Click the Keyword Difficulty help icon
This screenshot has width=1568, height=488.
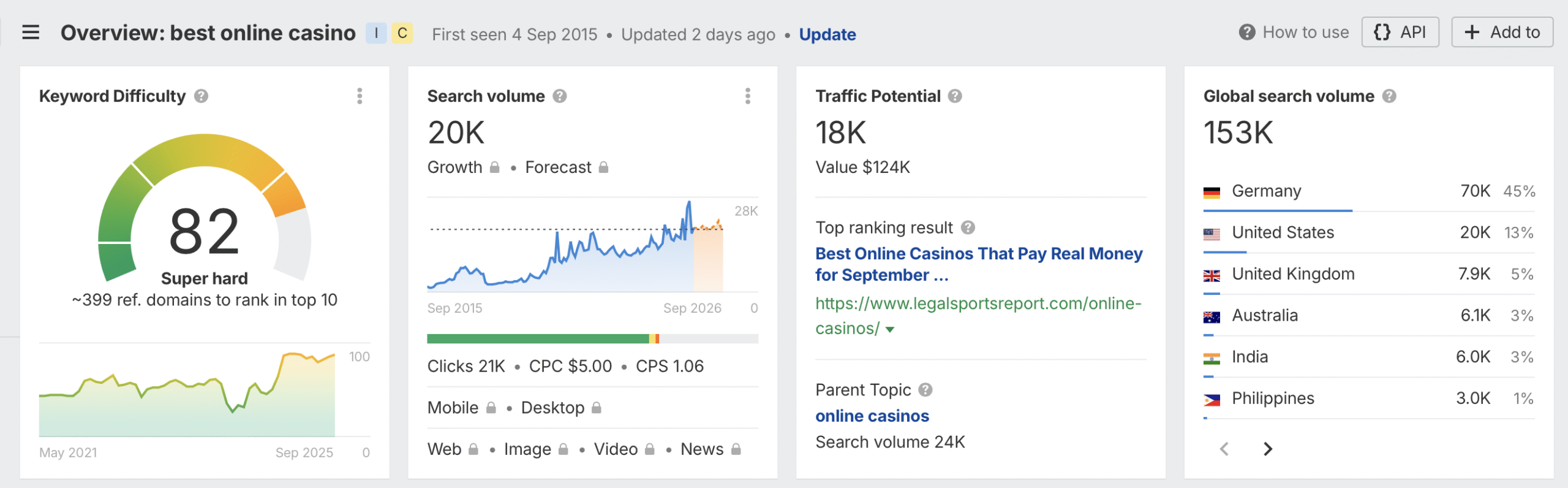tap(201, 96)
